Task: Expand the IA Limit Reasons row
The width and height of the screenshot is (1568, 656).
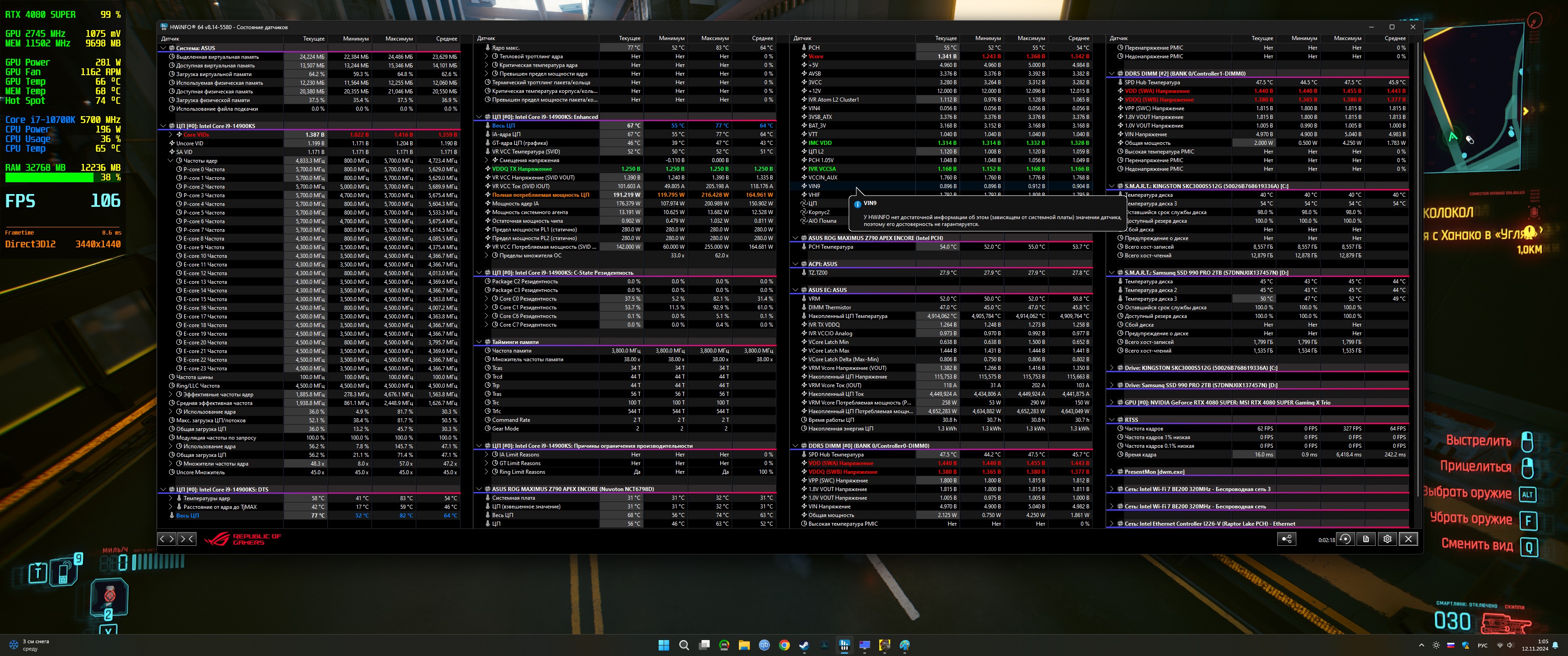Action: tap(487, 455)
